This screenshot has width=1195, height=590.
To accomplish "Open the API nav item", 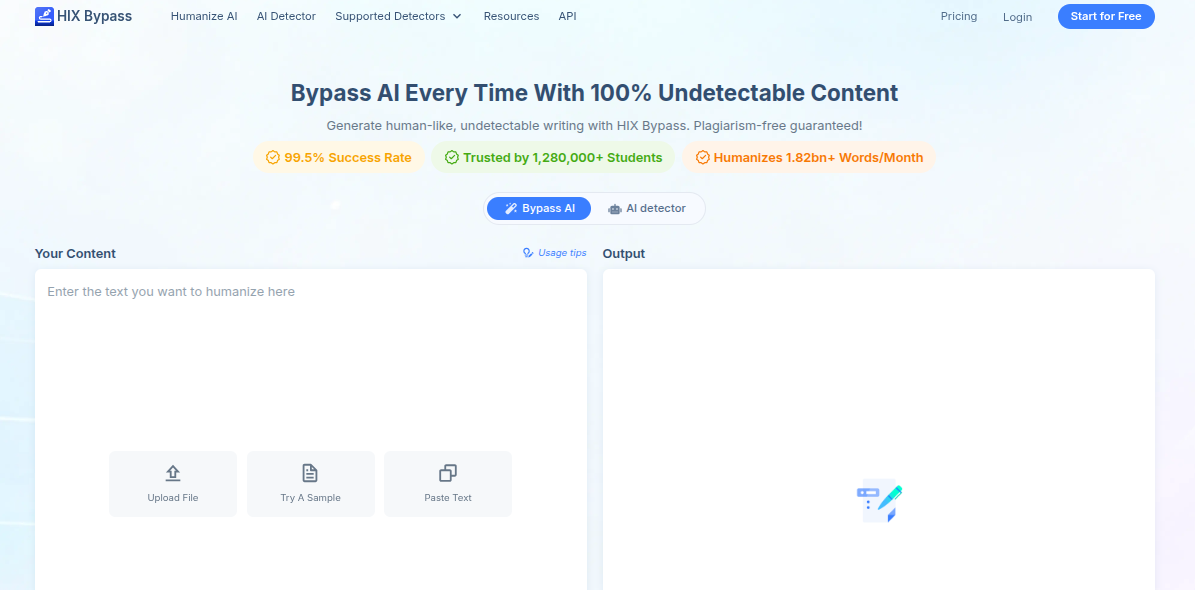I will click(568, 16).
